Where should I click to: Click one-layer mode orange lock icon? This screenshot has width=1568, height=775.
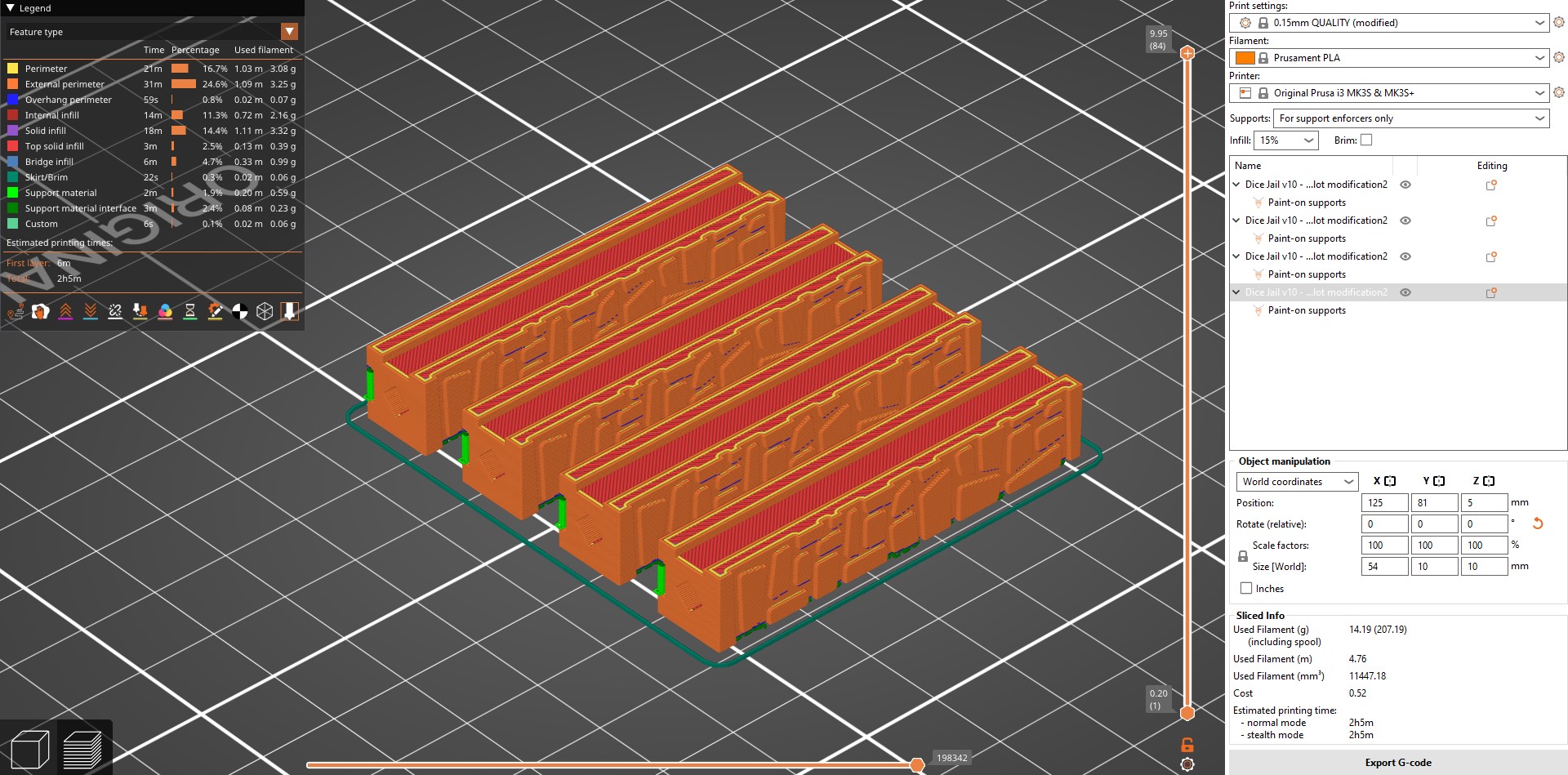1187,745
